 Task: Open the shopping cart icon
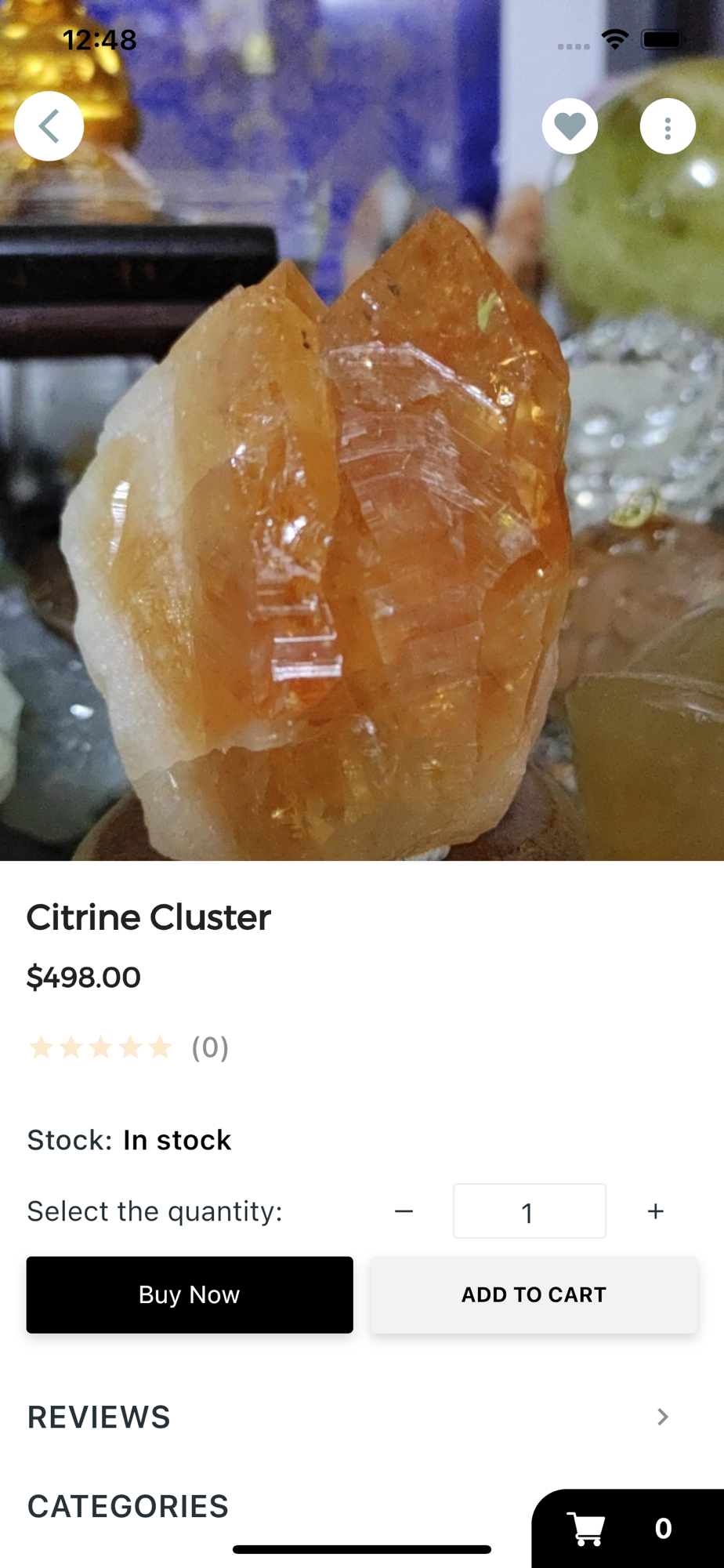coord(586,1528)
